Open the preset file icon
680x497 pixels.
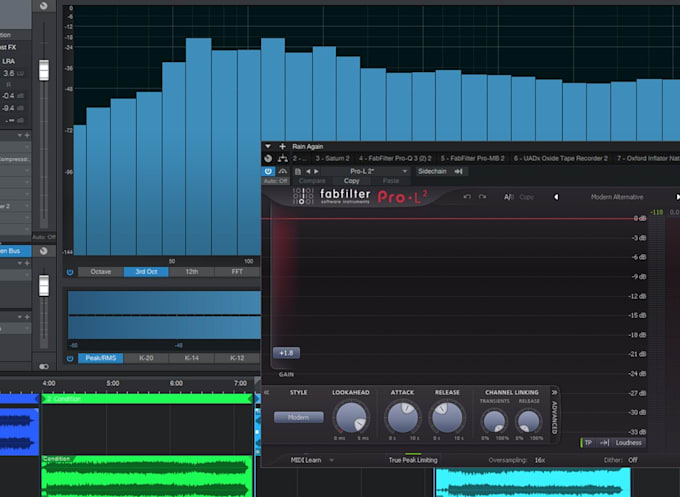(x=298, y=171)
